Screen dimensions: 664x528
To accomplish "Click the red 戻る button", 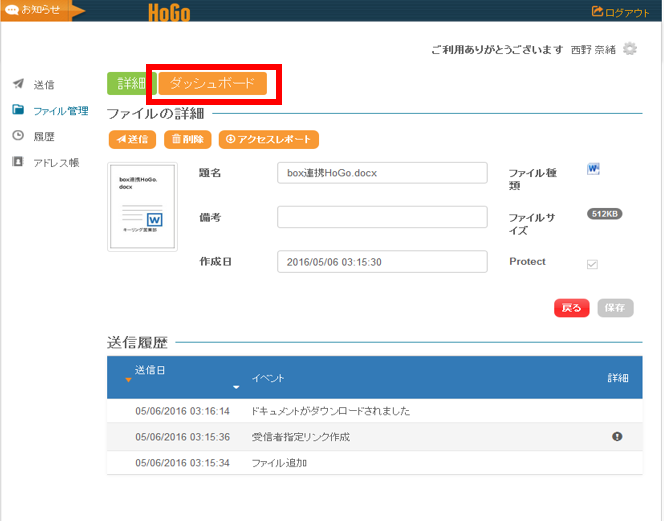I will 571,308.
